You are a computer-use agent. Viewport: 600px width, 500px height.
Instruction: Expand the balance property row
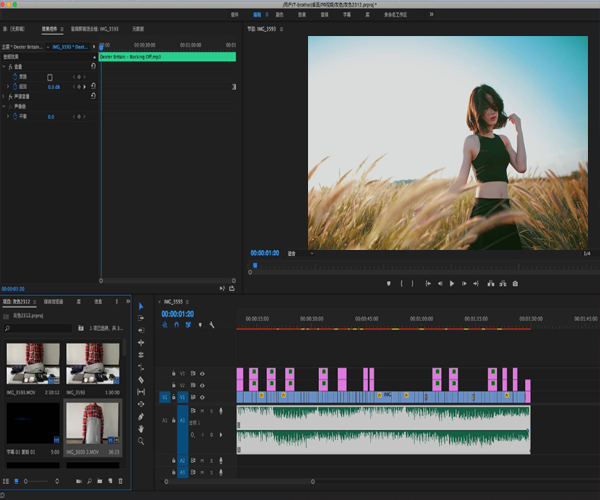coord(8,116)
